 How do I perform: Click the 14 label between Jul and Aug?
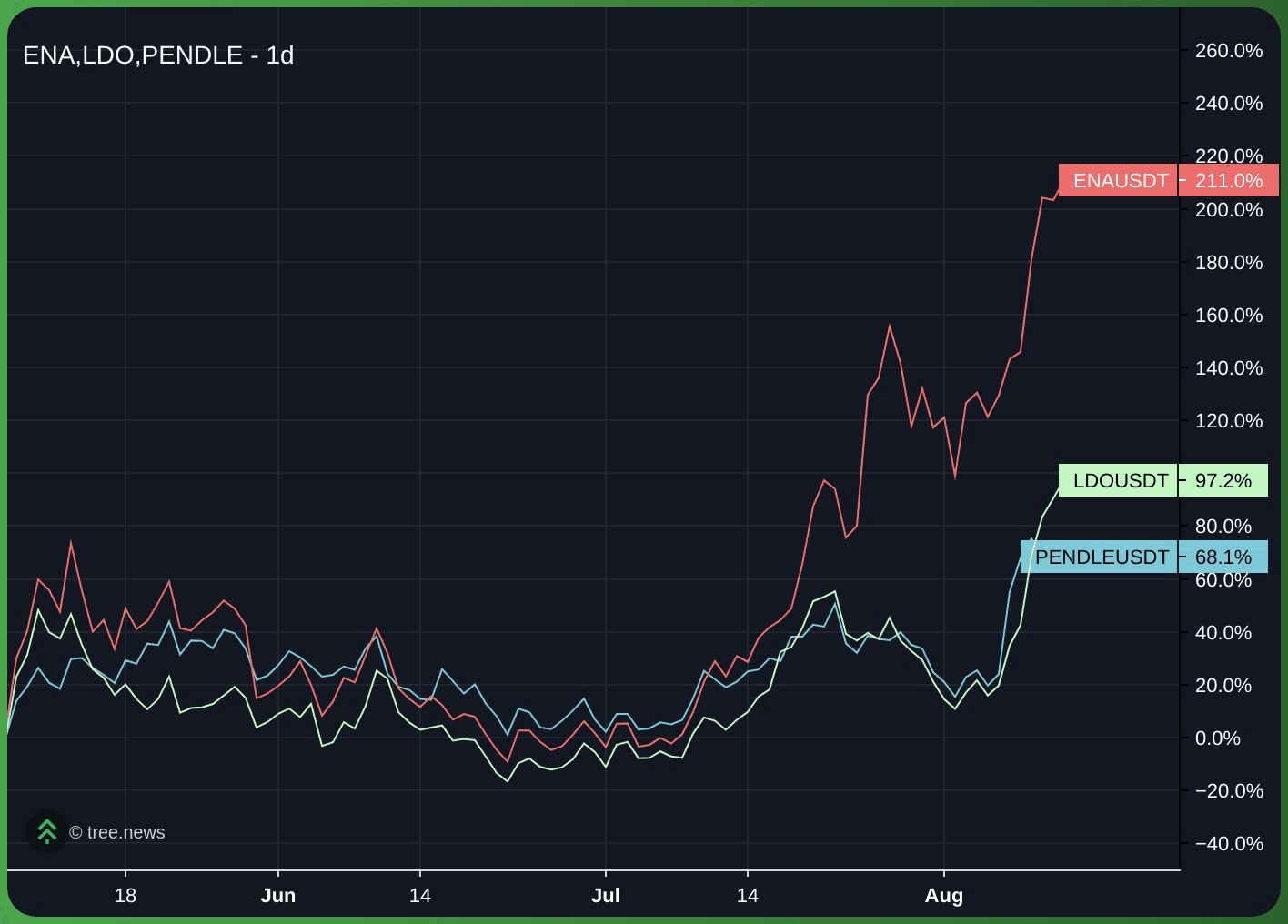click(748, 896)
